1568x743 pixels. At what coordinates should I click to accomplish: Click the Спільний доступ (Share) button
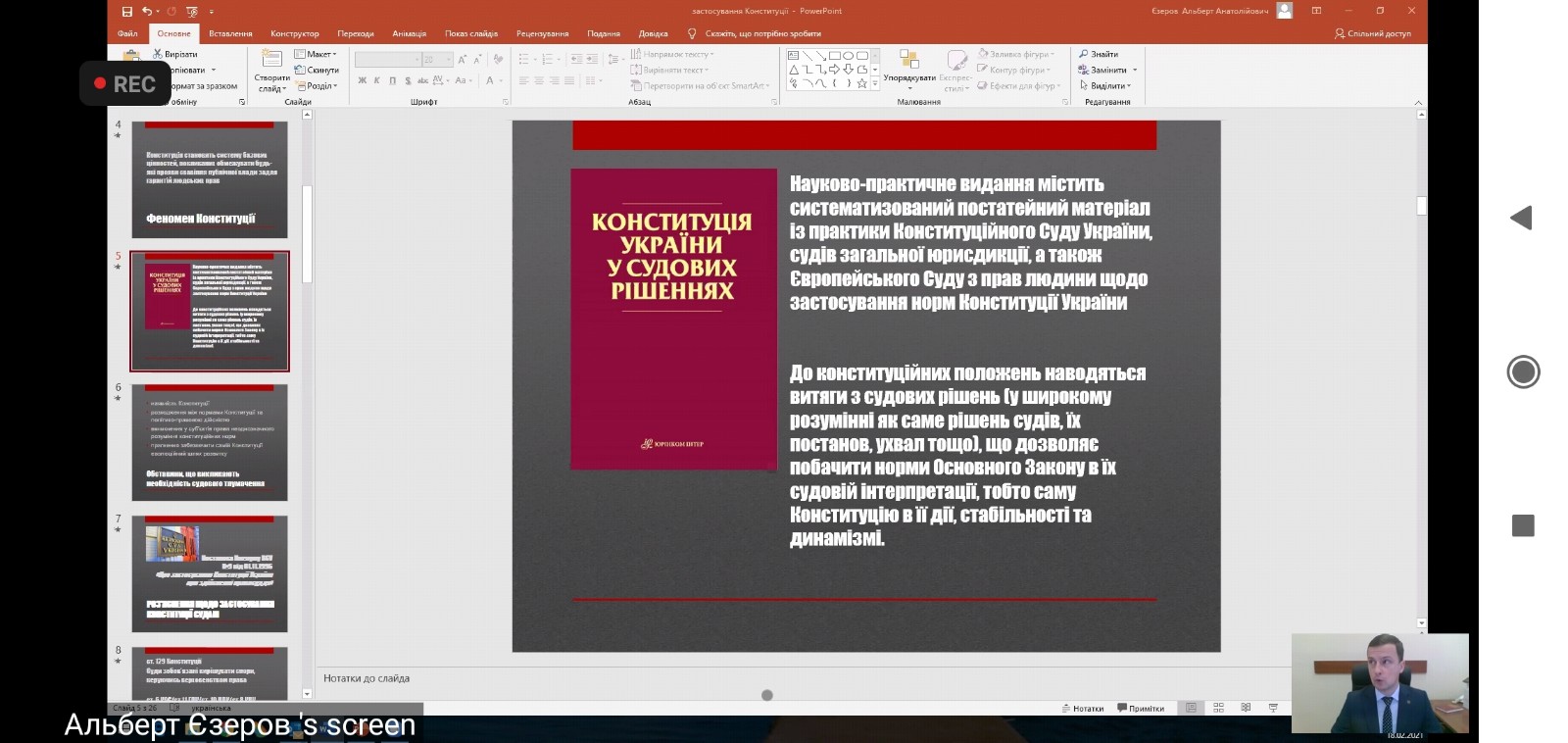pyautogui.click(x=1372, y=33)
